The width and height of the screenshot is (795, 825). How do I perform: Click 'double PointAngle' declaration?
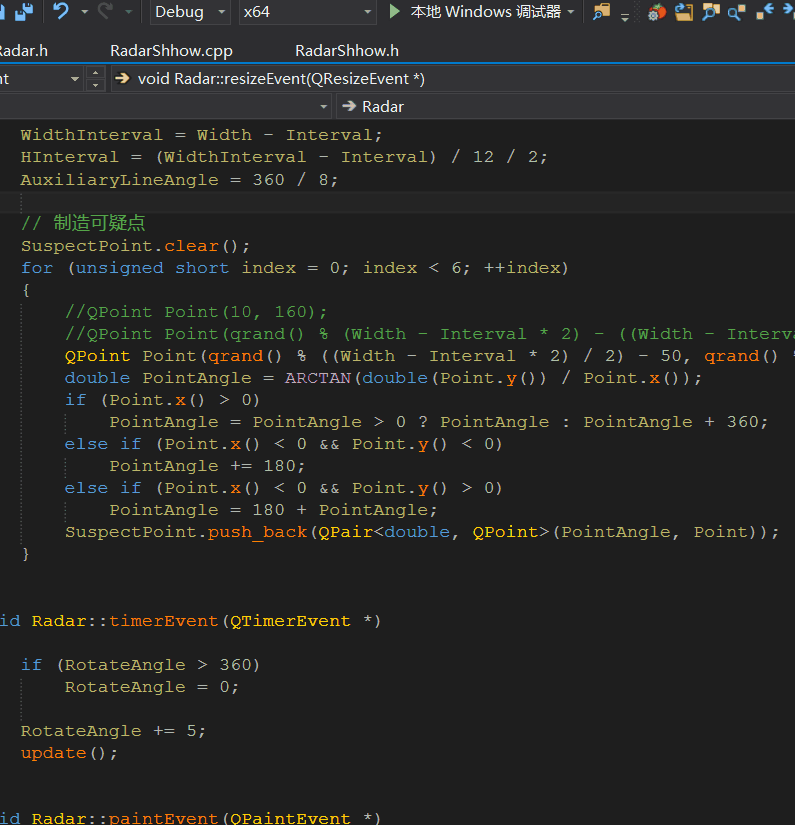(158, 378)
